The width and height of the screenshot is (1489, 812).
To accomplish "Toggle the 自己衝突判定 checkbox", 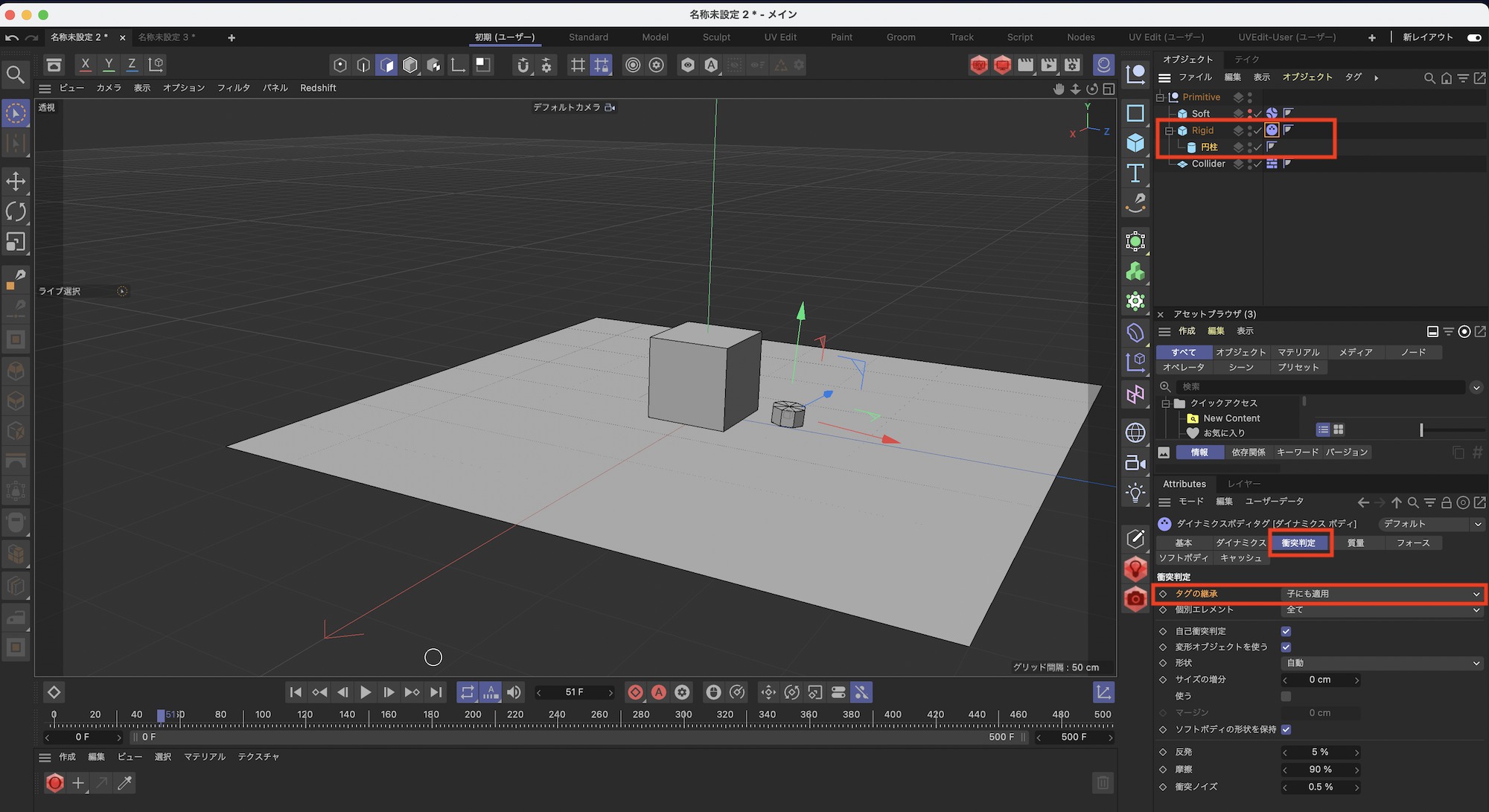I will click(1286, 631).
